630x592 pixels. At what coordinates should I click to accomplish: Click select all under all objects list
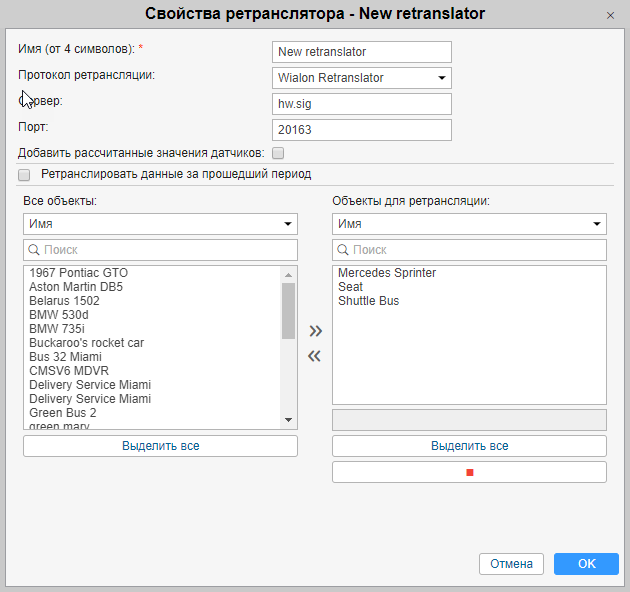pos(160,446)
